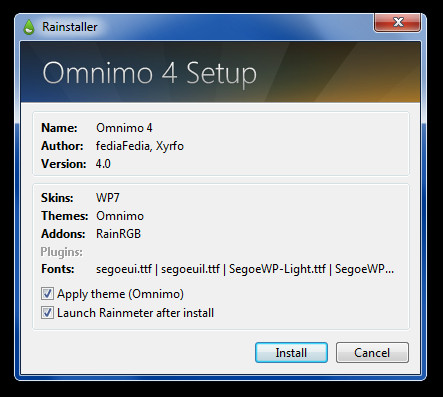Click the 'Skins:' label
The width and height of the screenshot is (443, 397).
click(x=57, y=198)
